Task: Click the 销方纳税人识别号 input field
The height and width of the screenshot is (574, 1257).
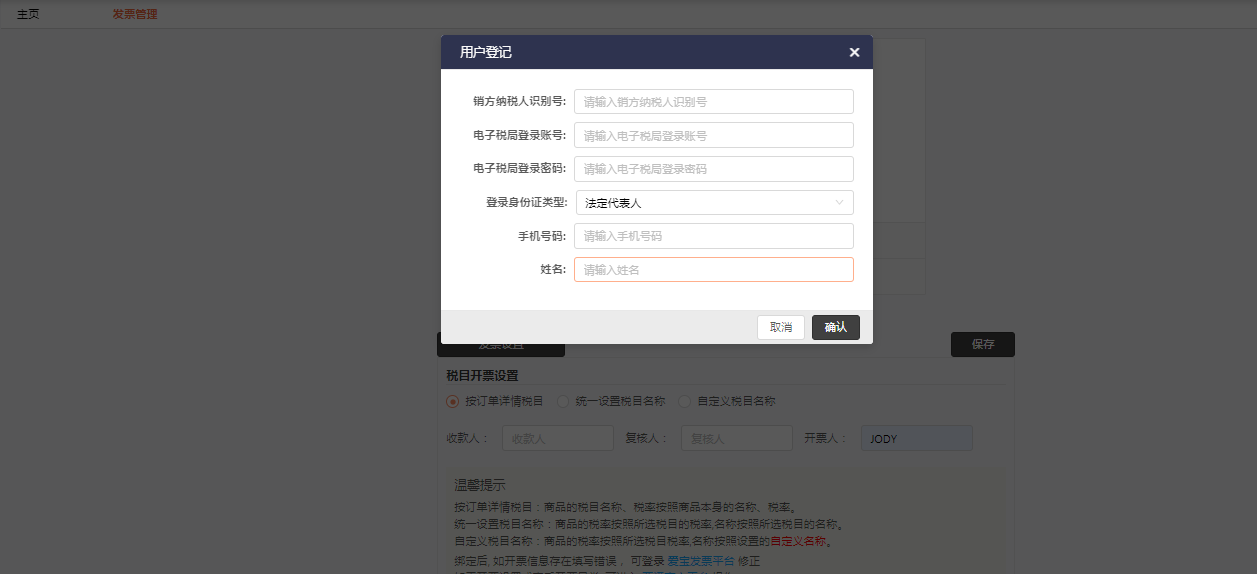Action: click(714, 102)
